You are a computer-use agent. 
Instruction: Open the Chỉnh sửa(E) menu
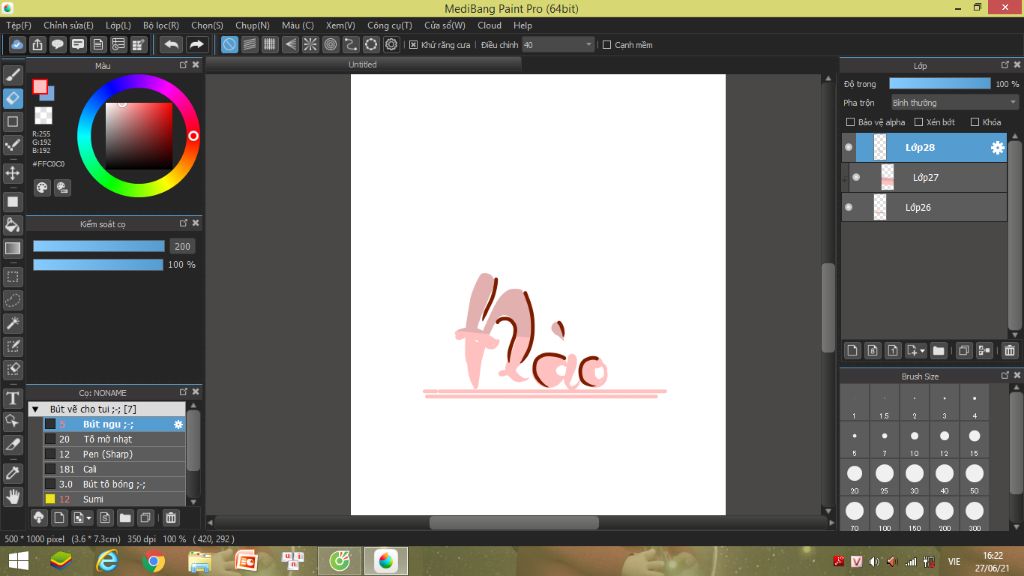[69, 25]
